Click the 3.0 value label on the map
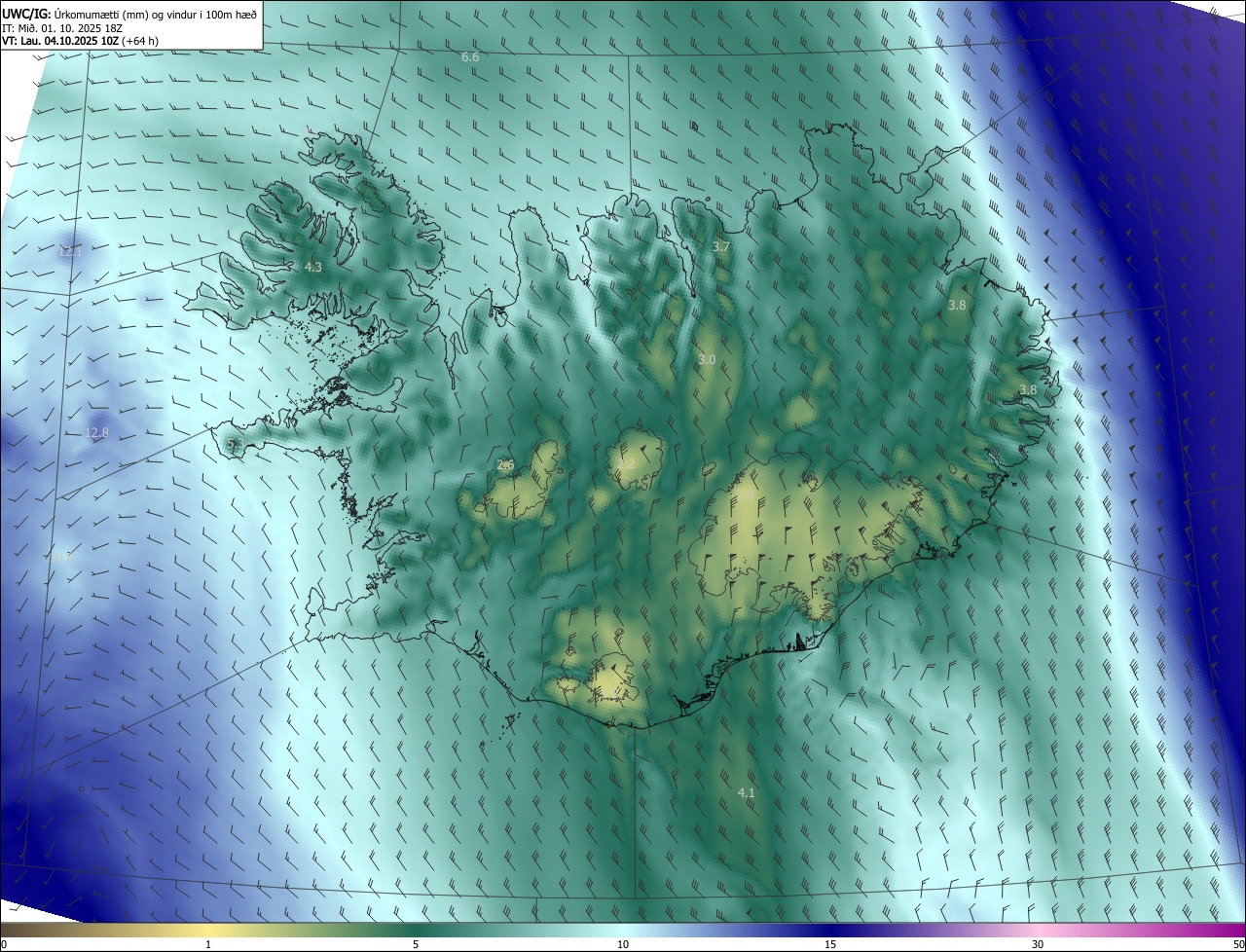 tap(707, 359)
